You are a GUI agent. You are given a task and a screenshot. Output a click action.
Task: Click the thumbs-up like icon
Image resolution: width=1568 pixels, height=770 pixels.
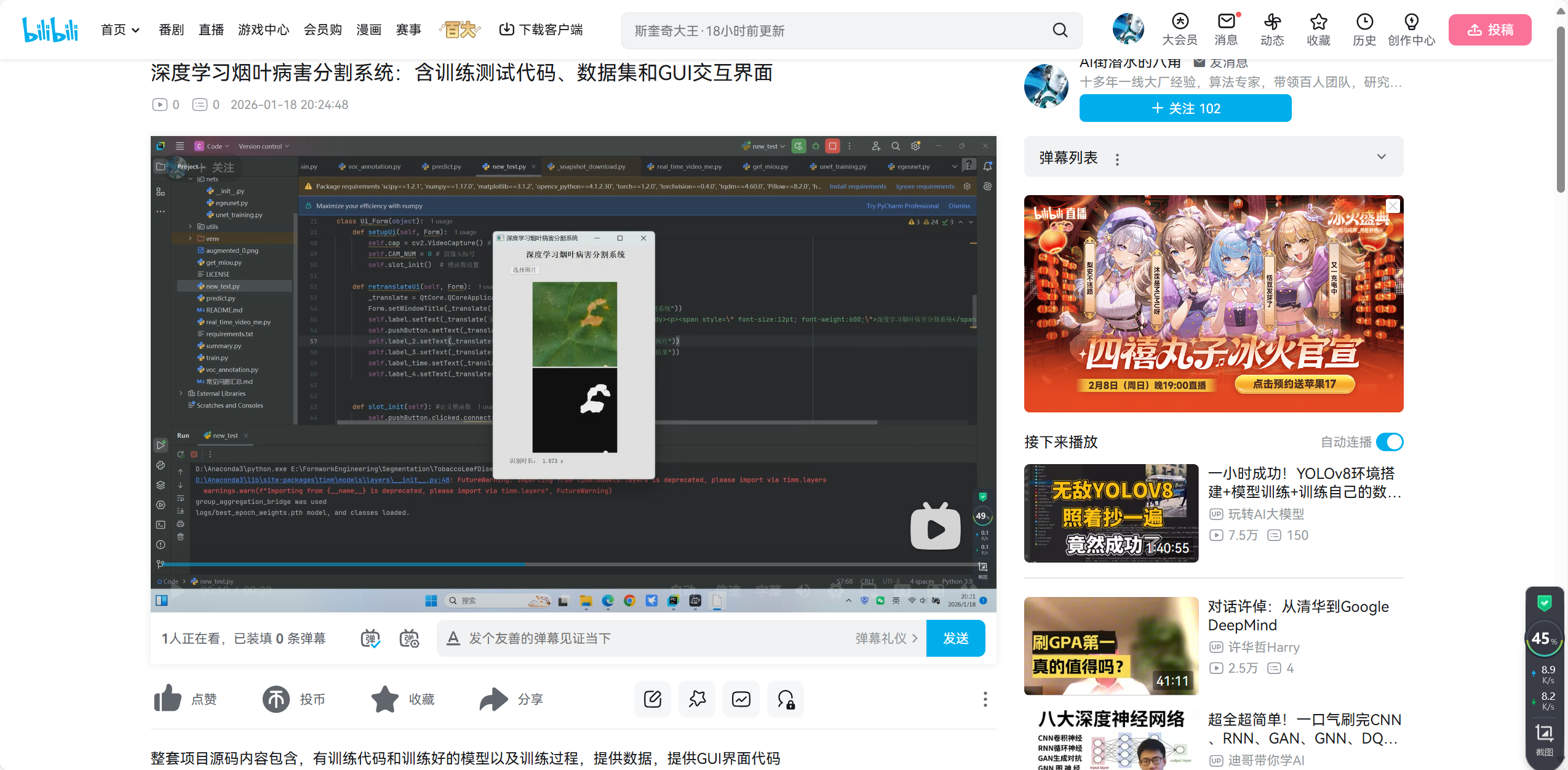point(167,699)
